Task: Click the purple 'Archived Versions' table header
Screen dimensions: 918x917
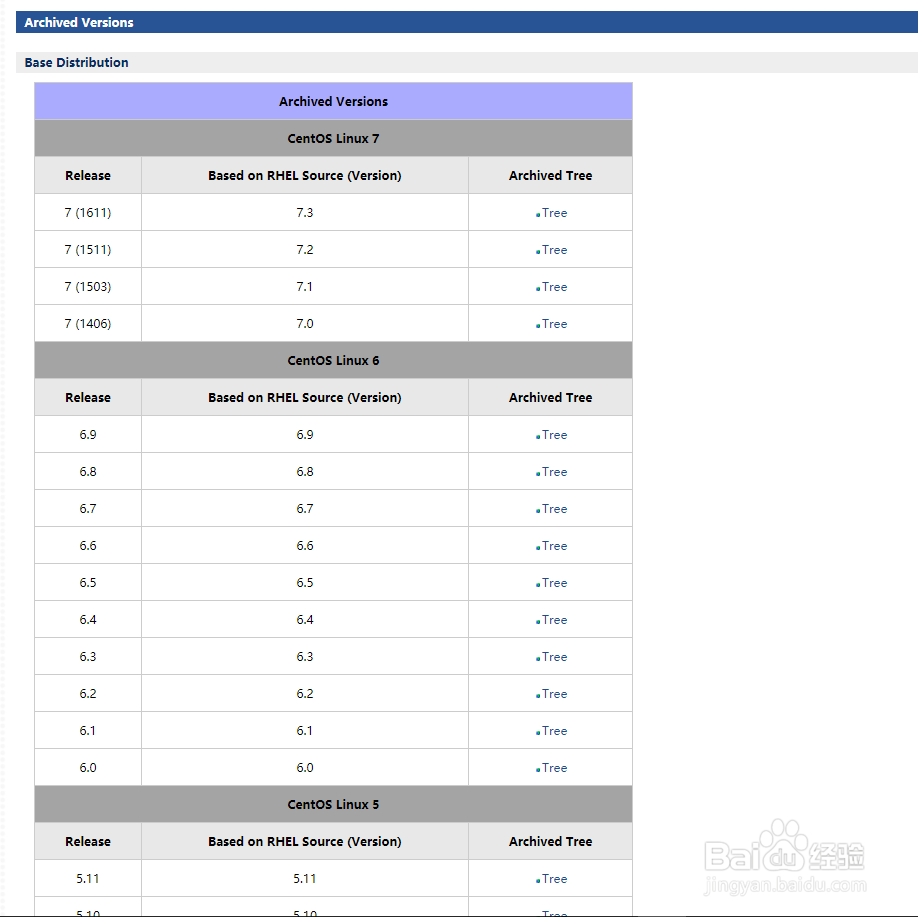Action: tap(333, 101)
